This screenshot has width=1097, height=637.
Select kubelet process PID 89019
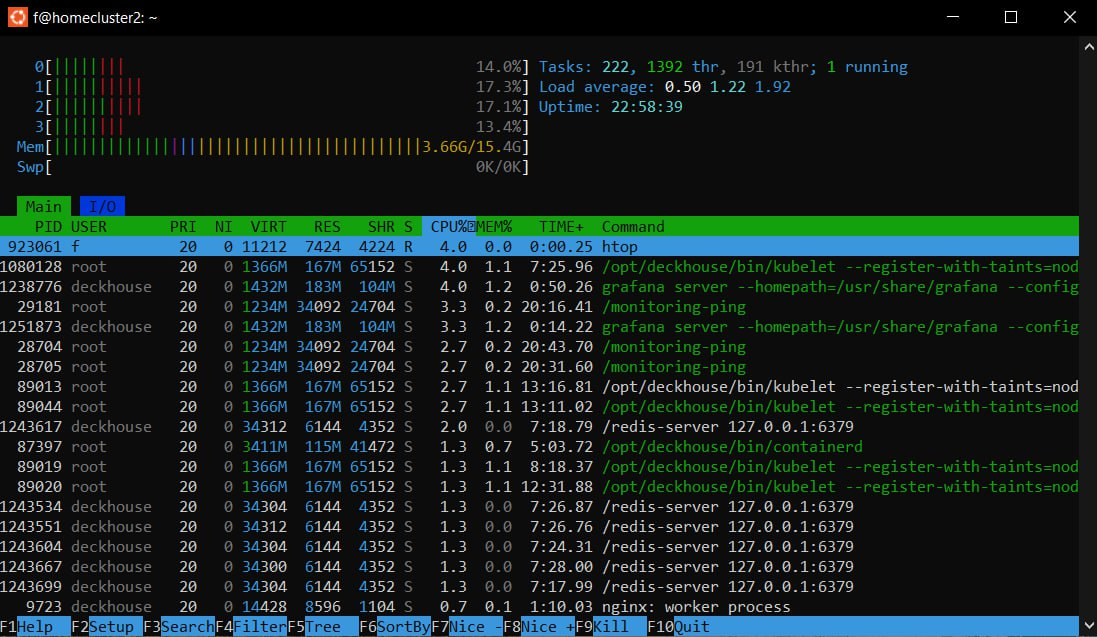point(539,467)
